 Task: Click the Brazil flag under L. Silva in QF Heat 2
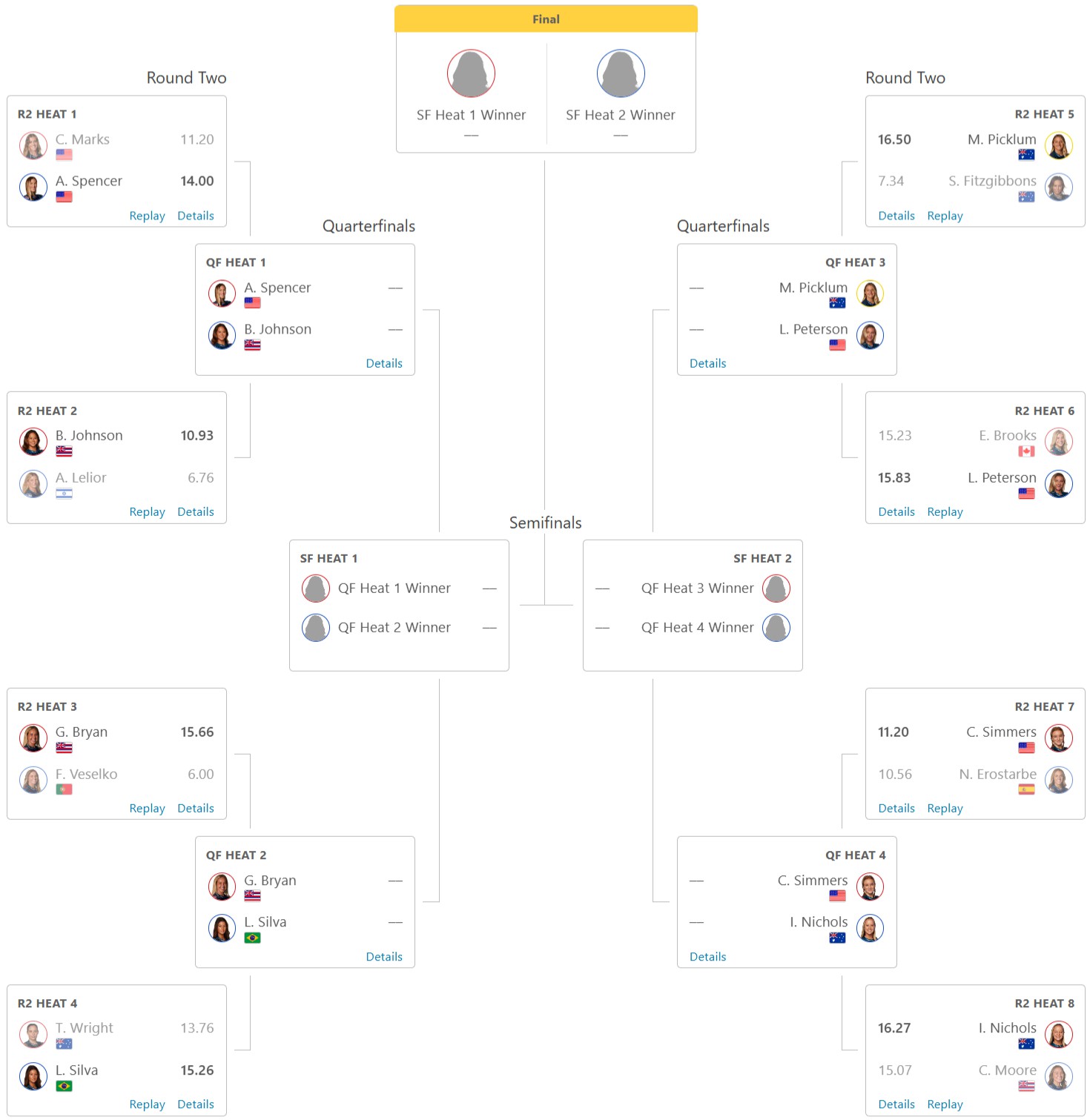[x=252, y=938]
